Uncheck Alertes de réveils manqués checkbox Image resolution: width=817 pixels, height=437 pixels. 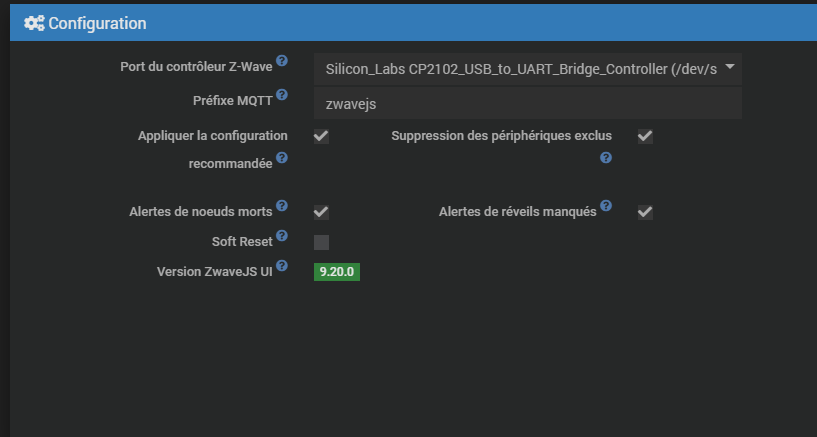[x=645, y=212]
